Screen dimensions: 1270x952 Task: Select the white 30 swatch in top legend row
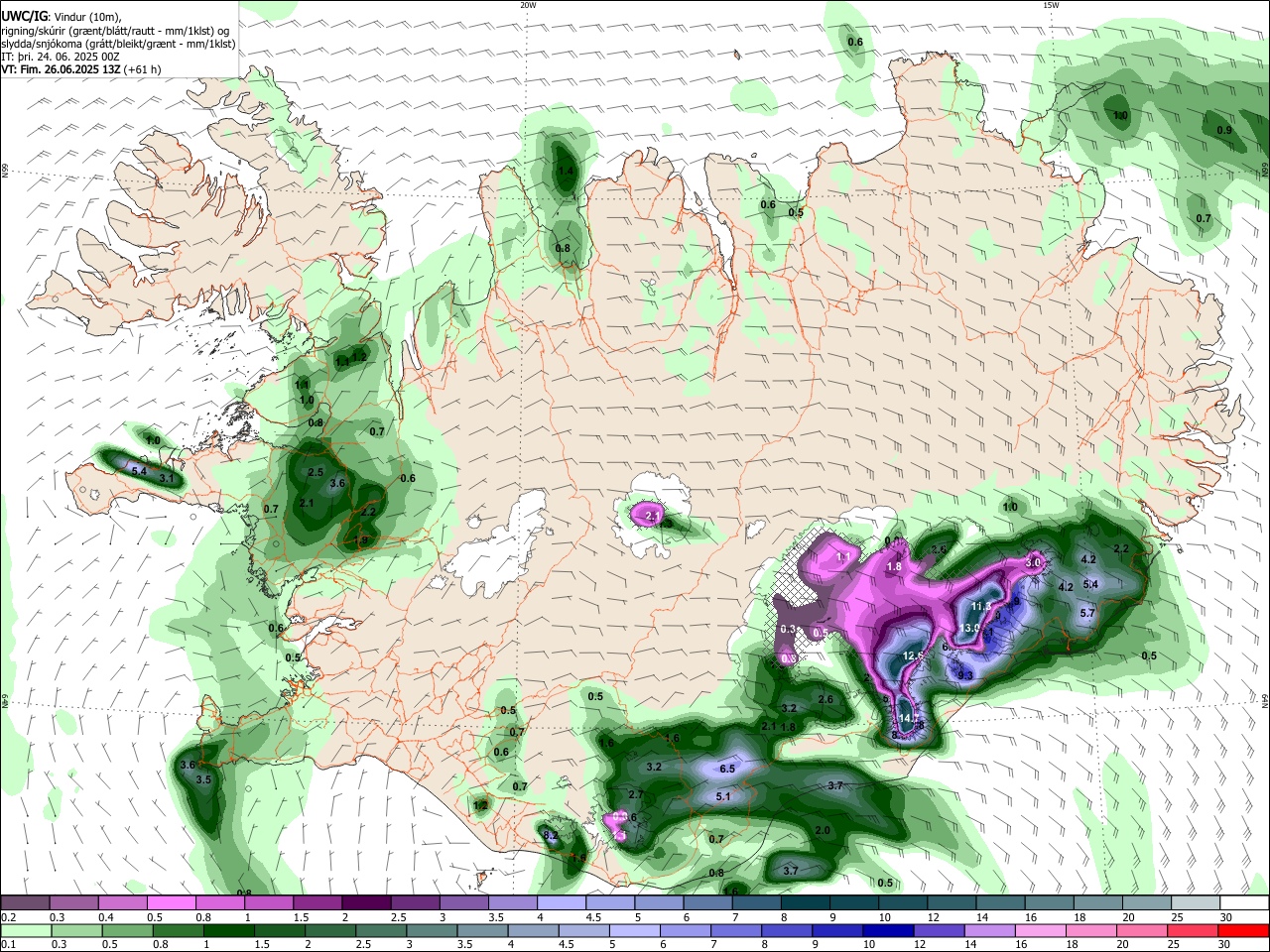(1243, 903)
